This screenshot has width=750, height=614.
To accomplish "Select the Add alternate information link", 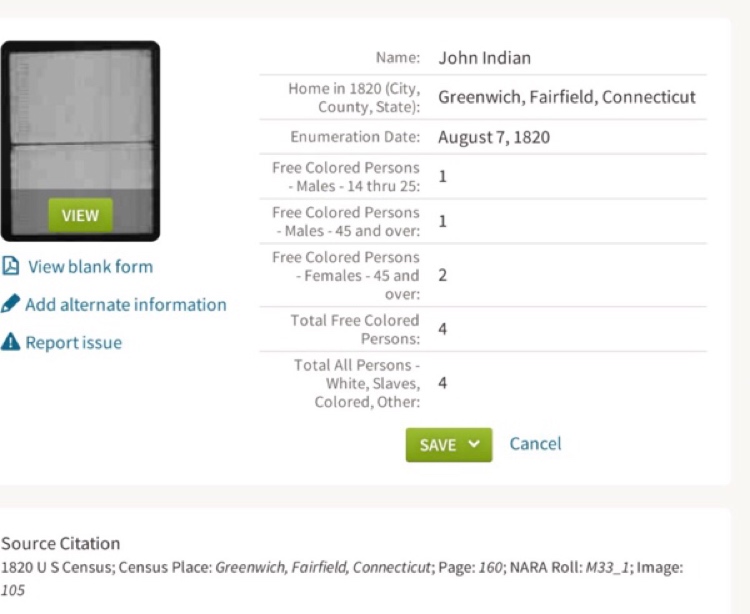I will tap(126, 305).
